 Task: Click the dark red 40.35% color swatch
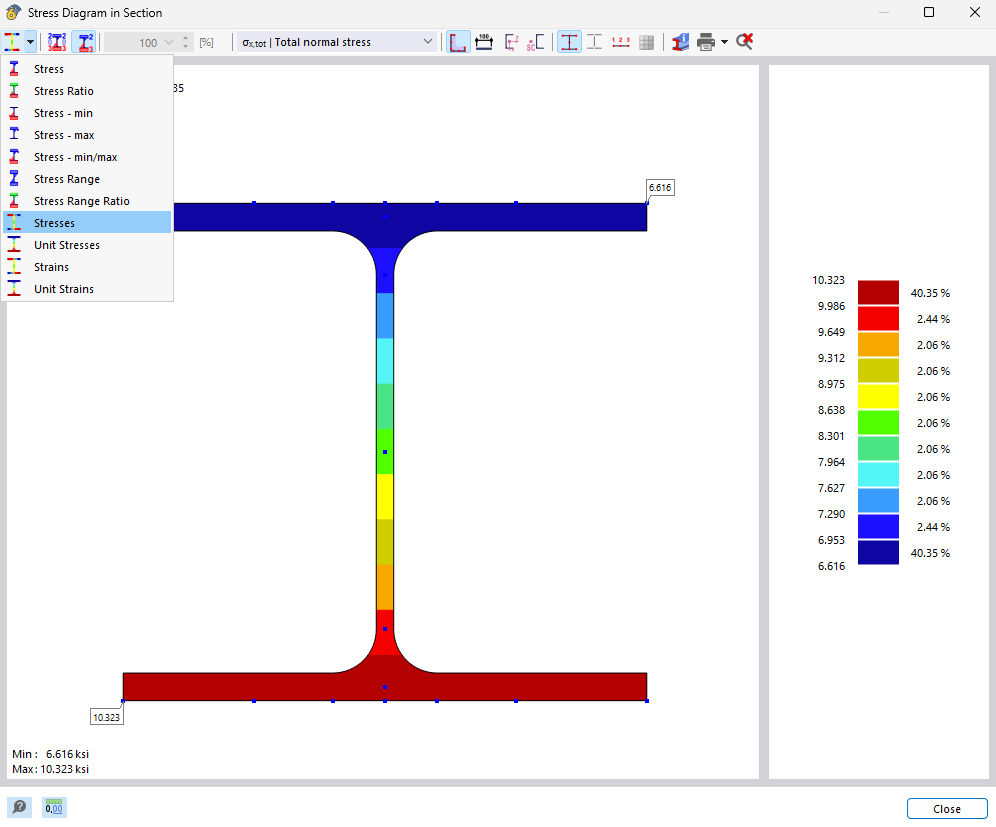tap(878, 292)
